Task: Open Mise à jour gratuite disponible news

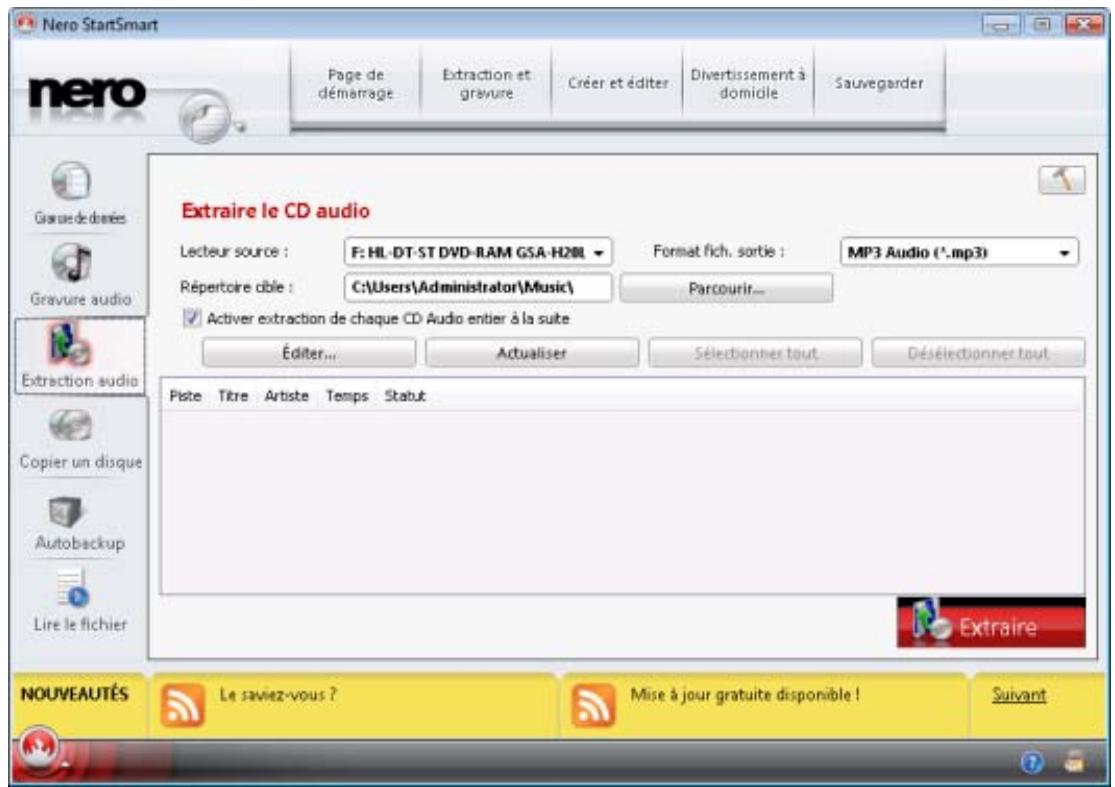Action: [745, 695]
